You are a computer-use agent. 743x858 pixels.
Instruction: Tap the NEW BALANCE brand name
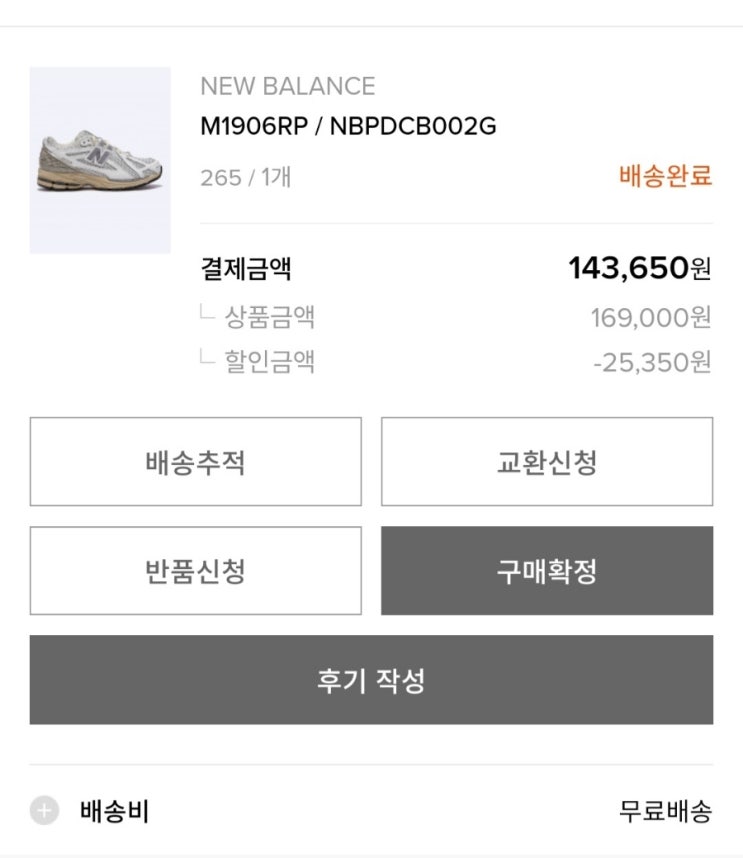point(287,86)
